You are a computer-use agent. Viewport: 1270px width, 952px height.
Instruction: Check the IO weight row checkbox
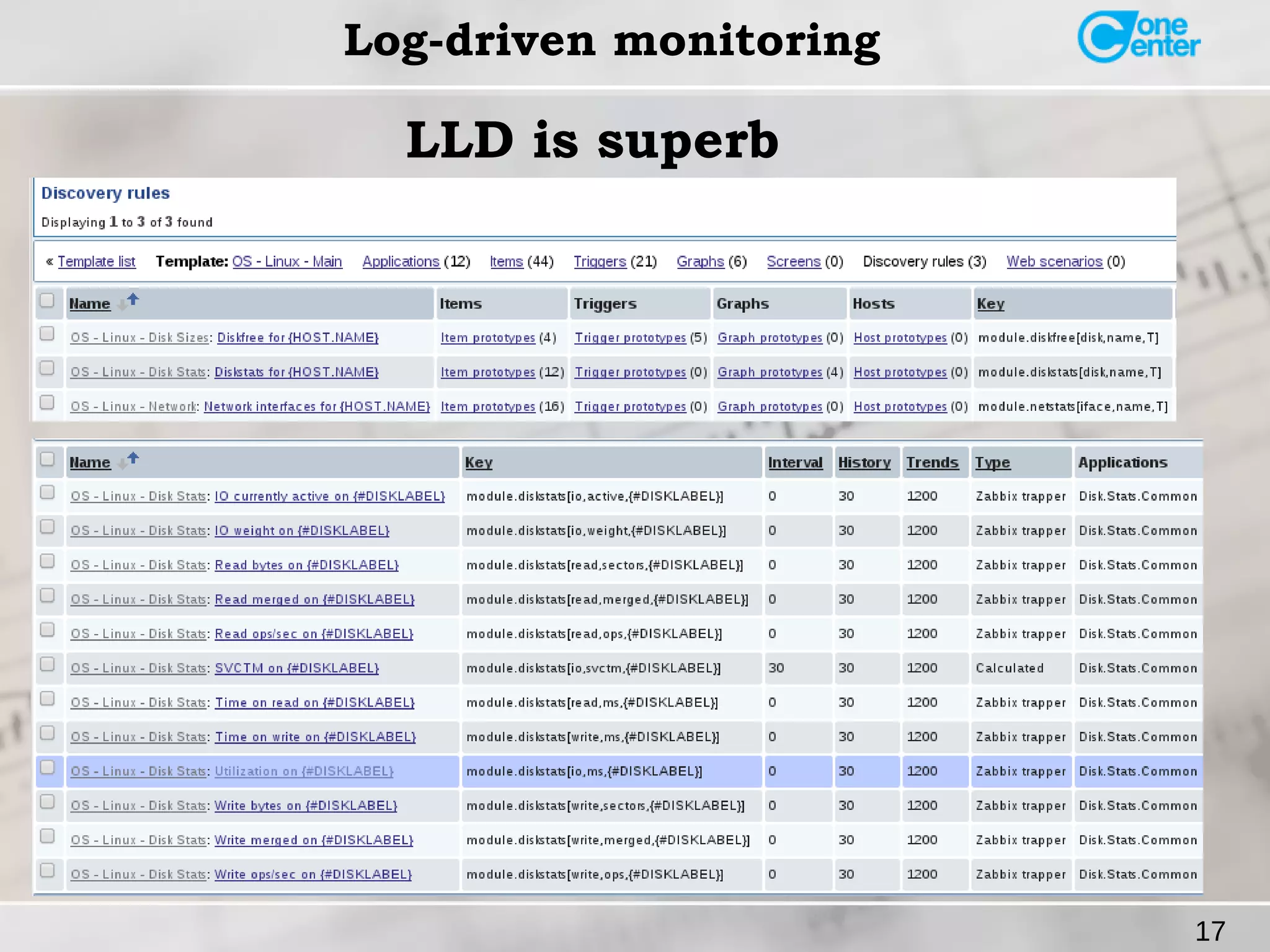(x=47, y=527)
